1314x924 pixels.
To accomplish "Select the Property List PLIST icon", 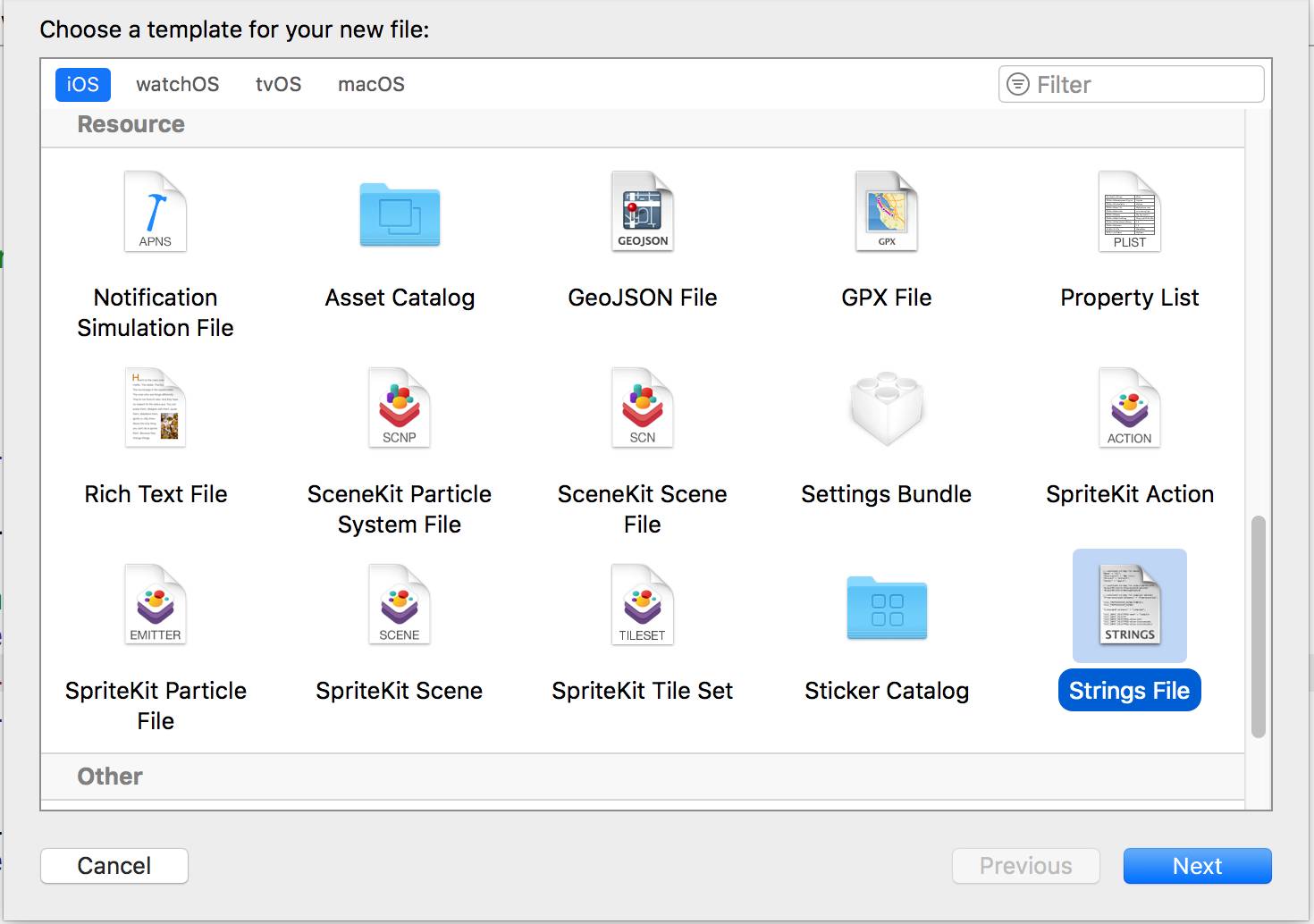I will [1130, 212].
